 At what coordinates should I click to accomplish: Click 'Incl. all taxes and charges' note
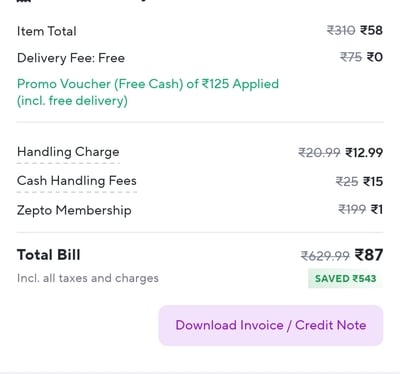tap(88, 278)
